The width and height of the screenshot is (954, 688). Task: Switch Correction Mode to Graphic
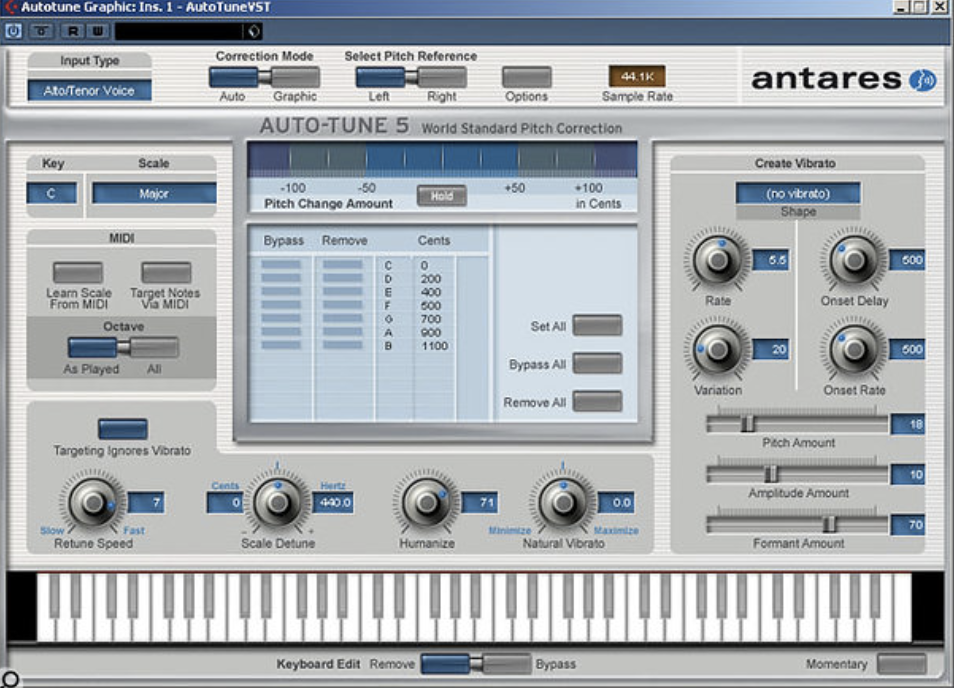click(295, 77)
